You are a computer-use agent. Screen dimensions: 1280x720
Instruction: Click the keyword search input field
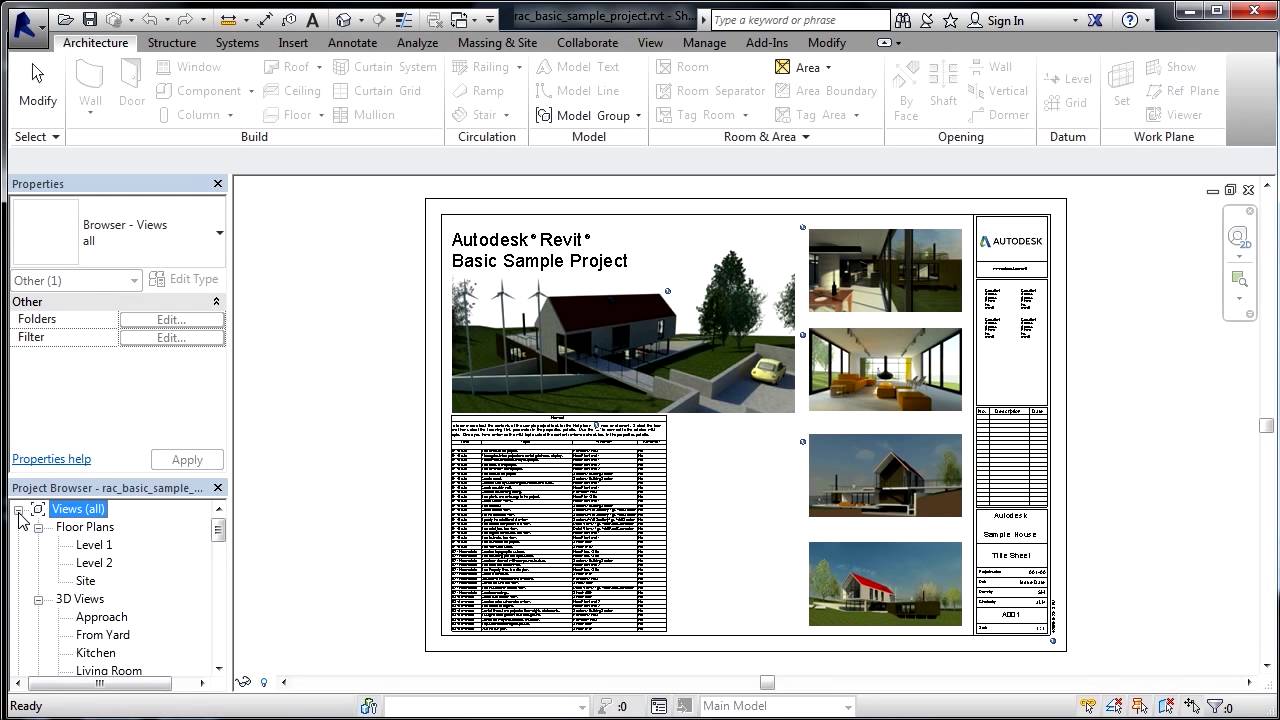pyautogui.click(x=799, y=20)
